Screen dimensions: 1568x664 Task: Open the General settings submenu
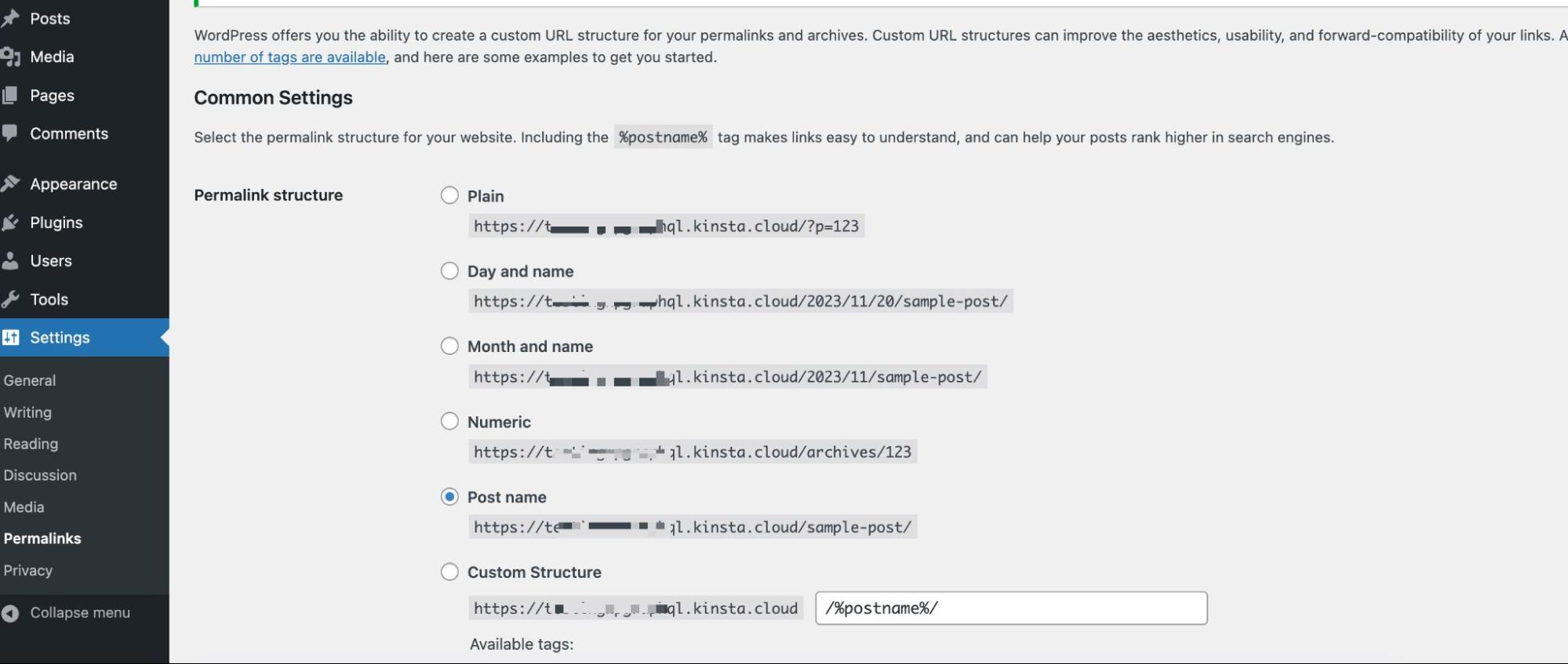point(30,379)
